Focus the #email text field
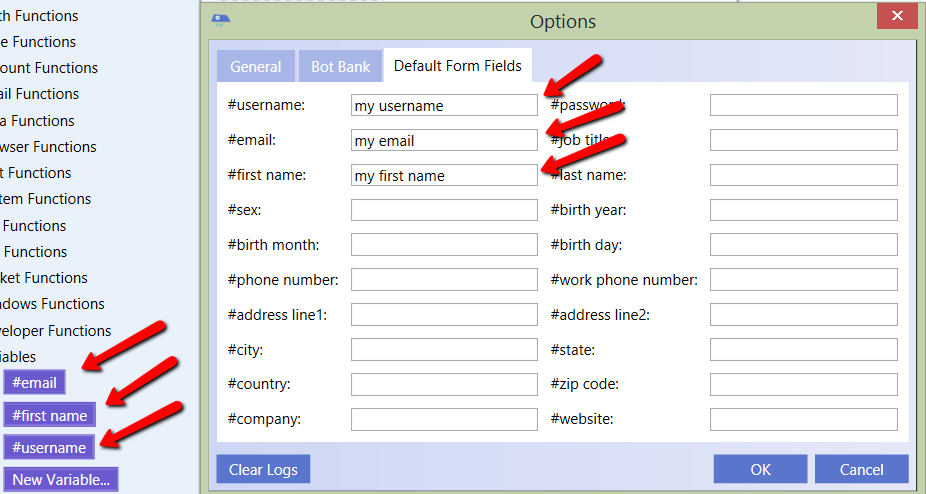 (x=444, y=140)
